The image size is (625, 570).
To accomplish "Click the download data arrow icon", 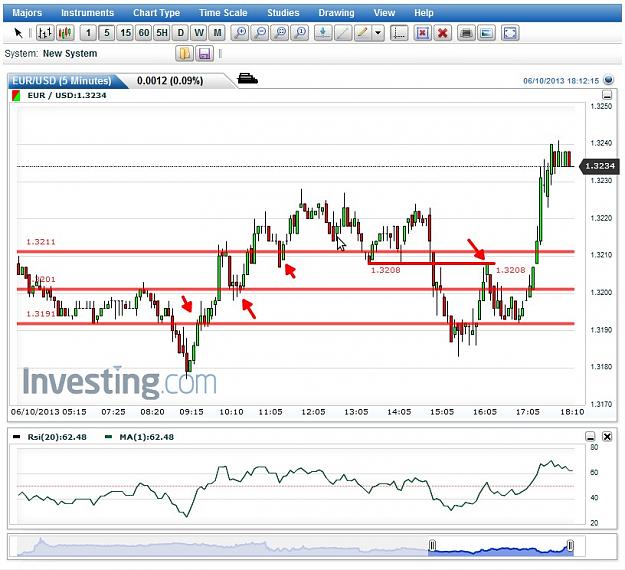I will (x=323, y=33).
